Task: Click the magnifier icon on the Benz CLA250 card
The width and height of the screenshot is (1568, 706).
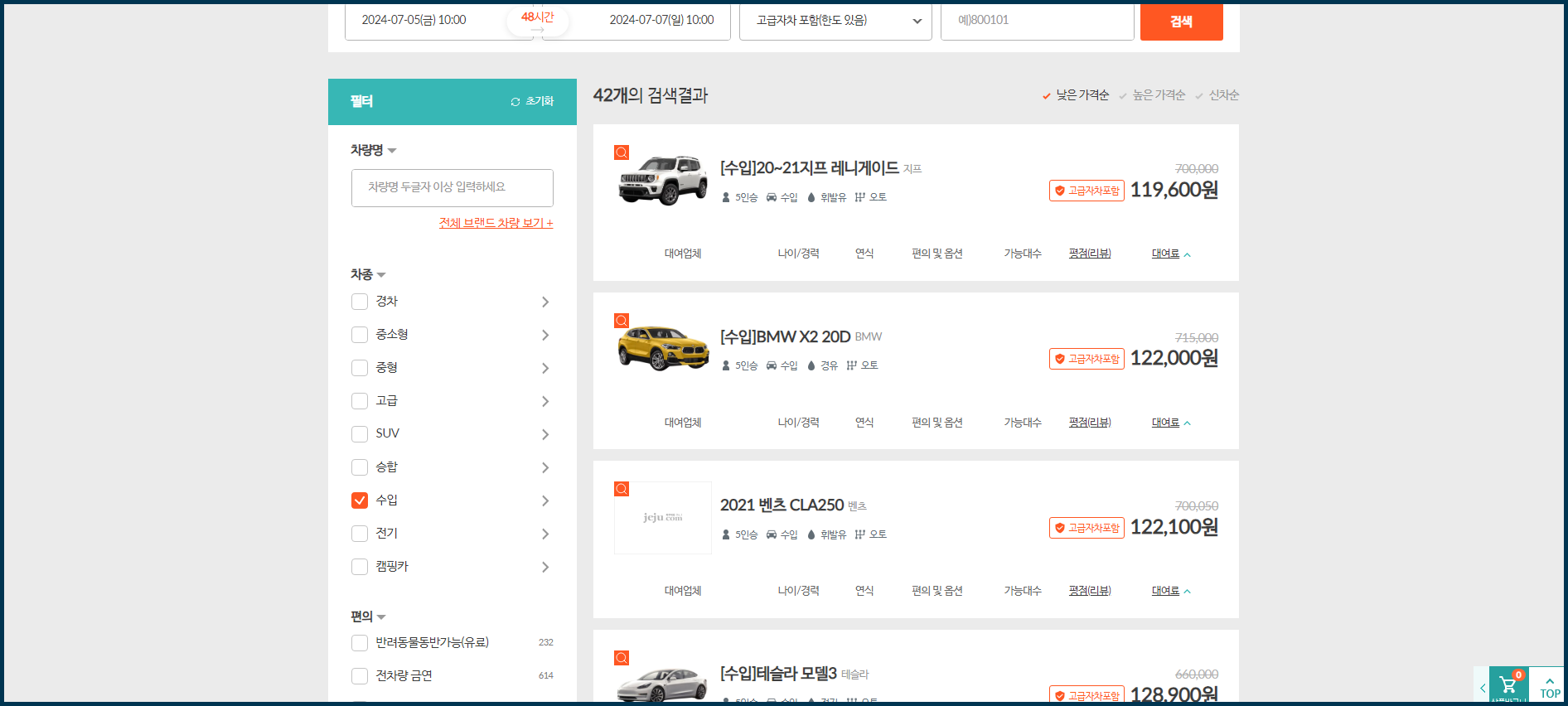Action: [x=622, y=489]
